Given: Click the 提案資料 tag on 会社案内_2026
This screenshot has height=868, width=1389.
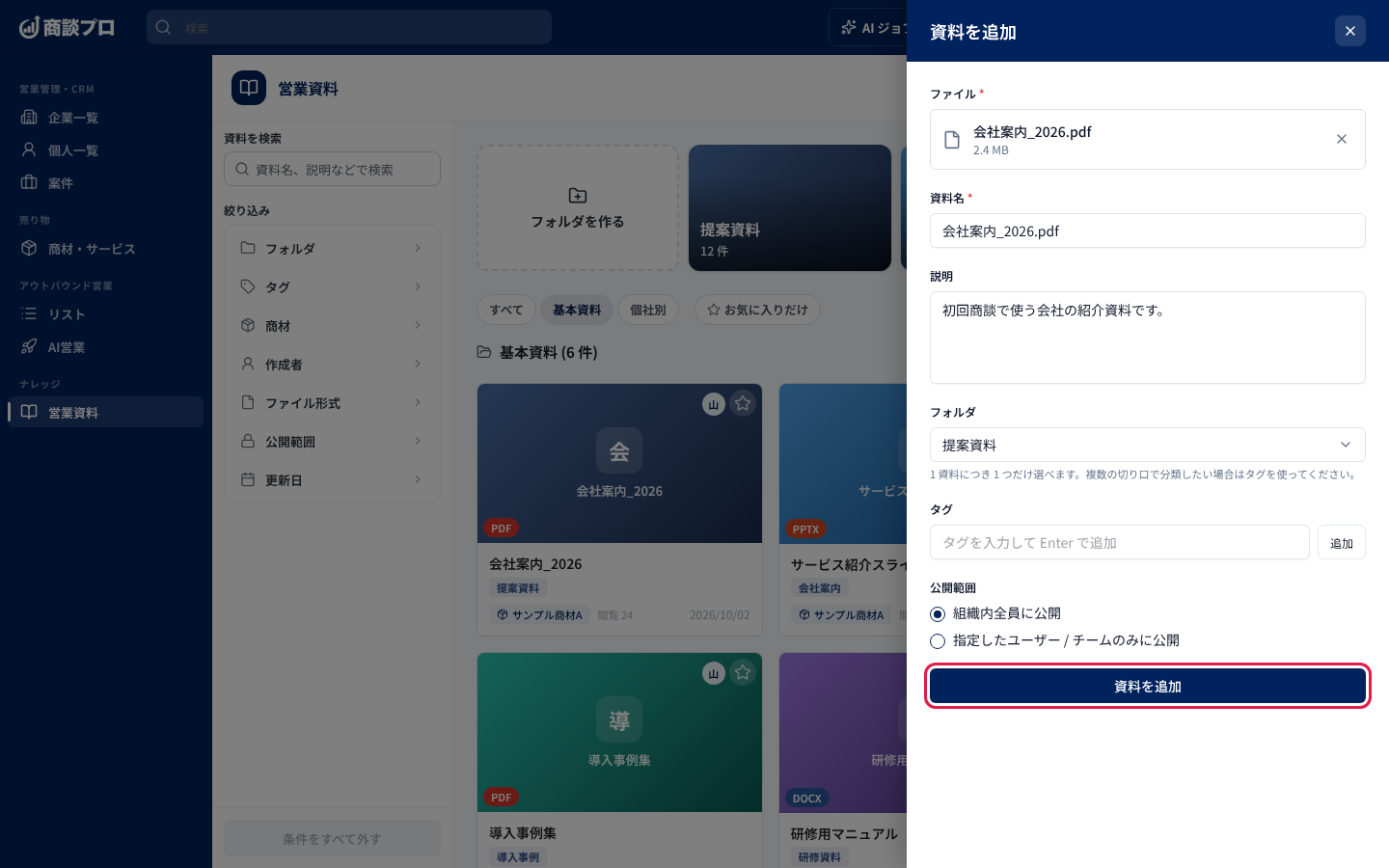Looking at the screenshot, I should click(x=518, y=588).
